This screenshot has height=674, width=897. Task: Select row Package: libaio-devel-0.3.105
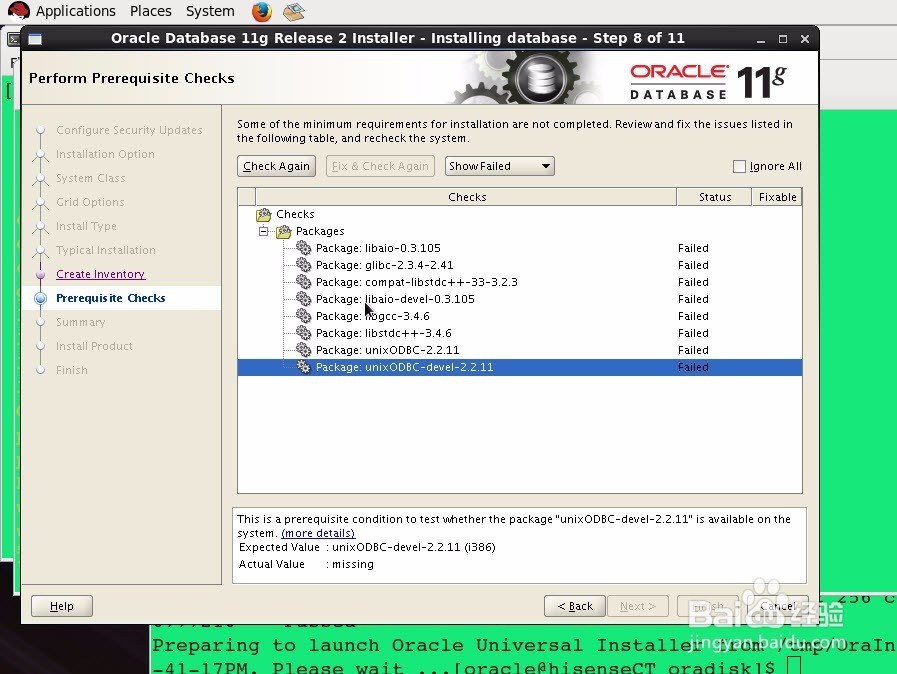click(x=519, y=299)
